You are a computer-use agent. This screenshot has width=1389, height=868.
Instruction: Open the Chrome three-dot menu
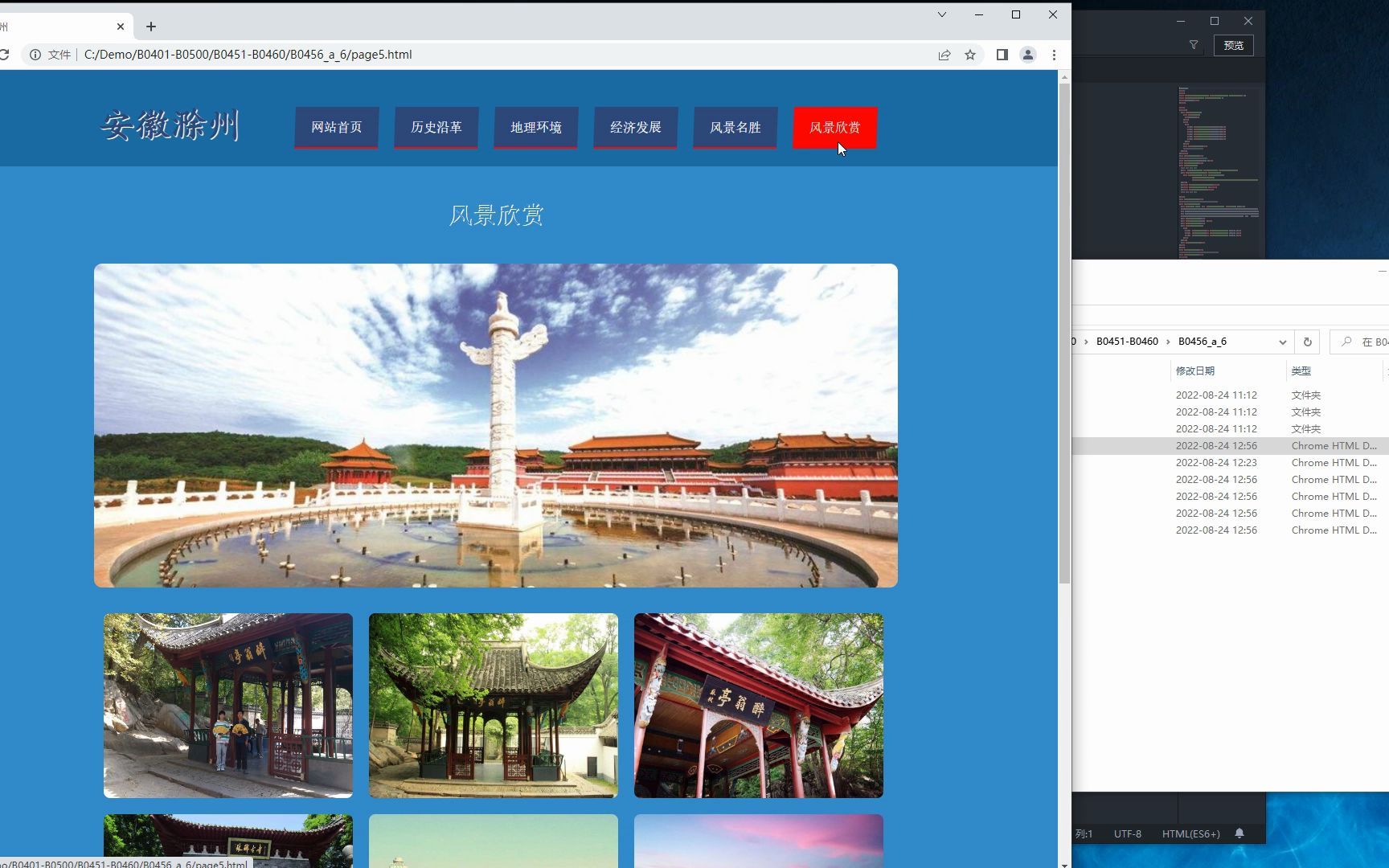(x=1054, y=55)
